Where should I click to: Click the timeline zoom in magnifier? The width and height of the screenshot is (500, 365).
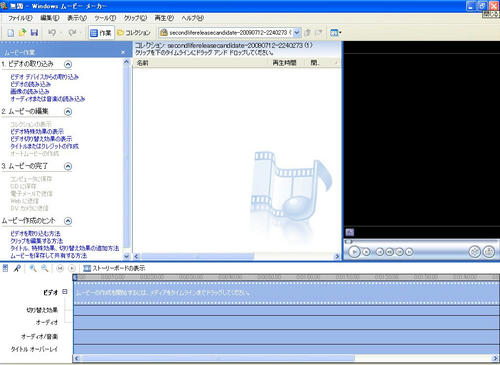[33, 268]
